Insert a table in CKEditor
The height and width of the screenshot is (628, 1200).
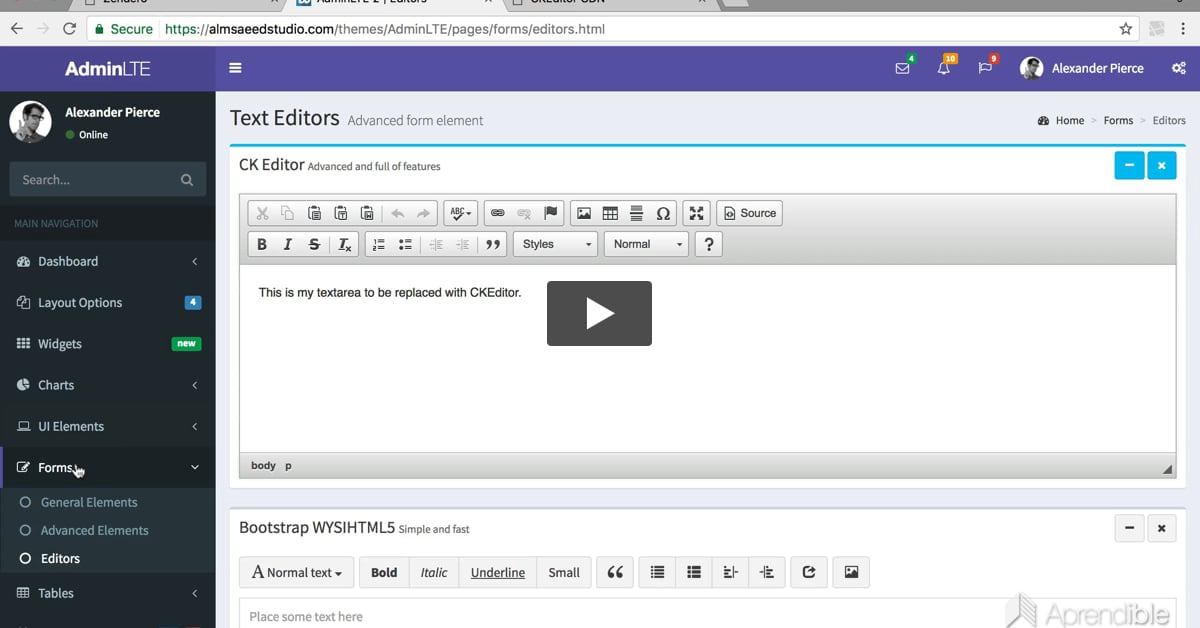(610, 213)
